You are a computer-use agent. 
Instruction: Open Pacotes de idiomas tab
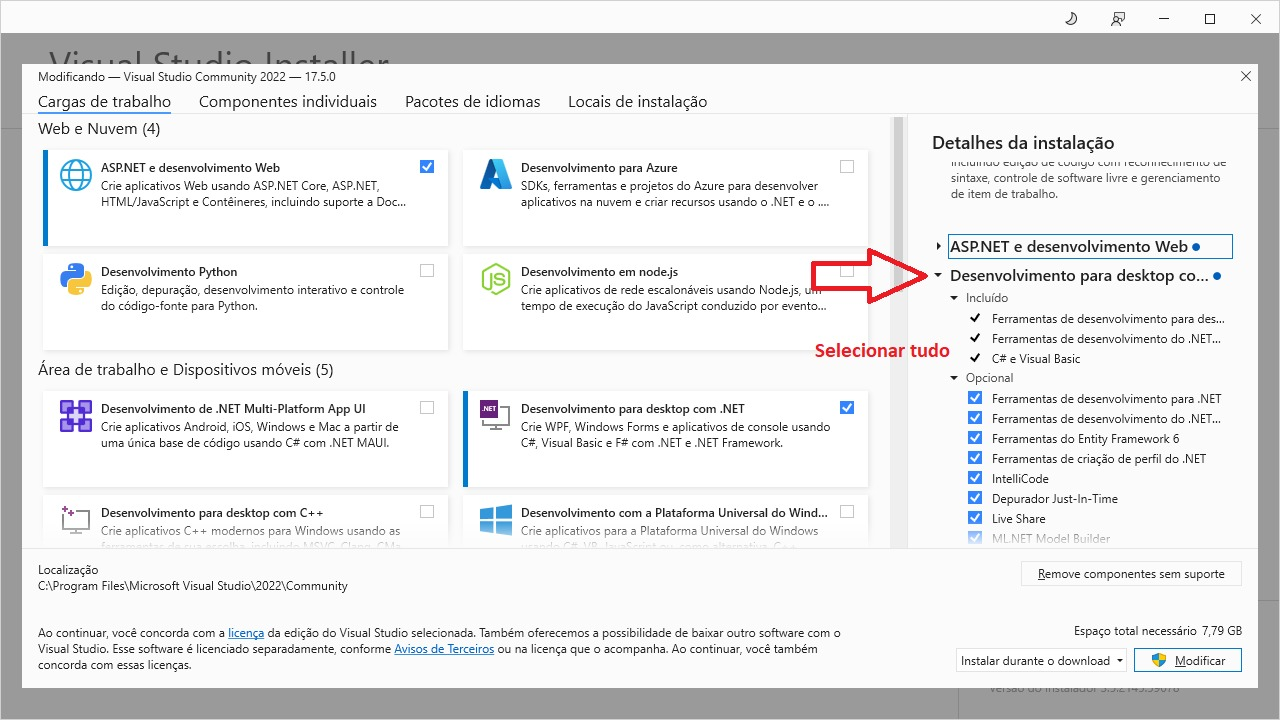coord(472,102)
